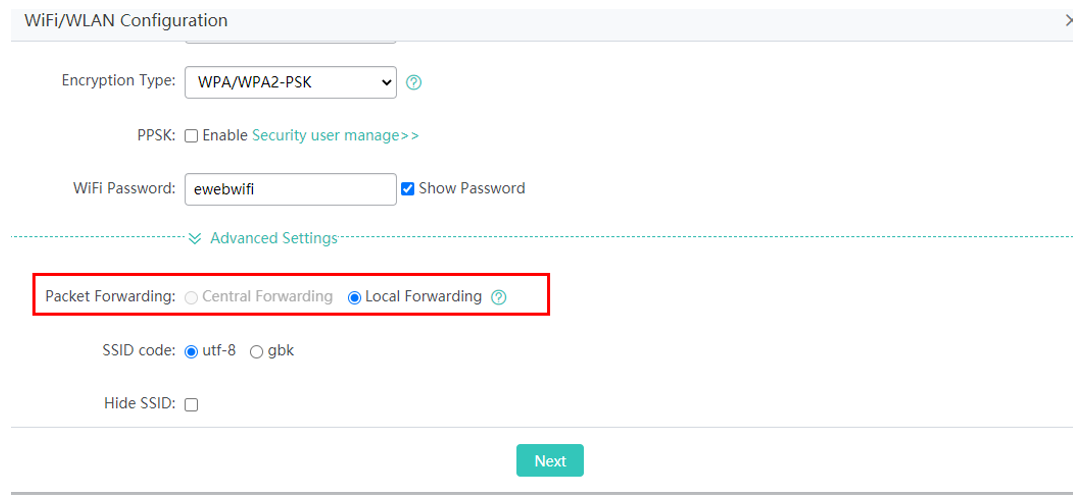The height and width of the screenshot is (497, 1073).
Task: Click the Hide SSID label text
Action: 139,404
